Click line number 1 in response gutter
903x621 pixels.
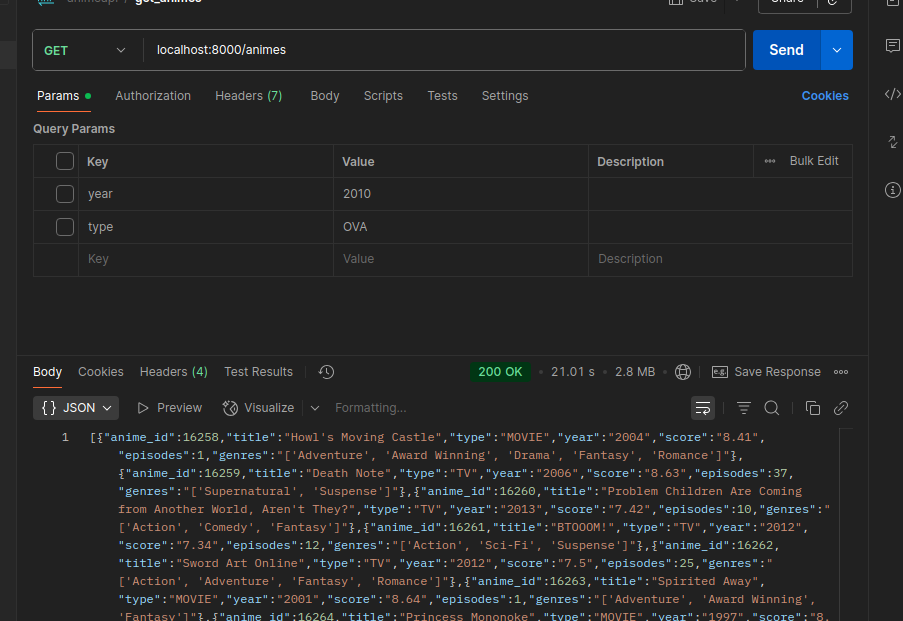coord(65,437)
